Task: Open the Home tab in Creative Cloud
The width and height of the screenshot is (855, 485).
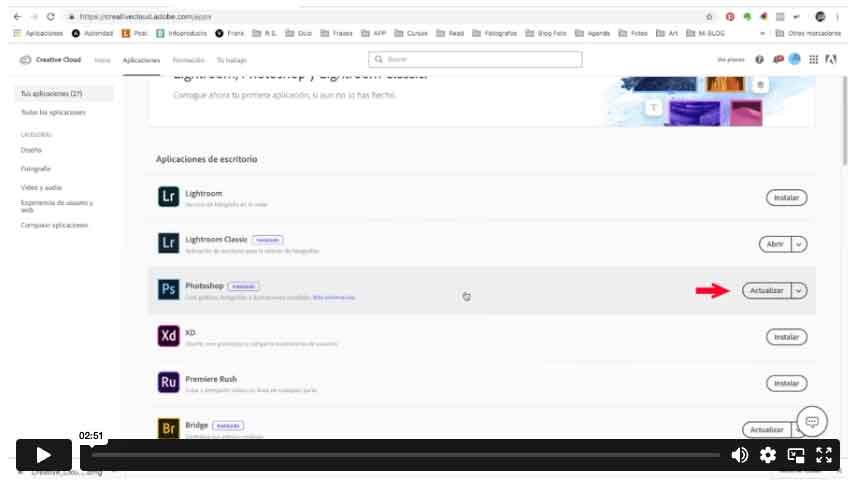Action: tap(102, 60)
